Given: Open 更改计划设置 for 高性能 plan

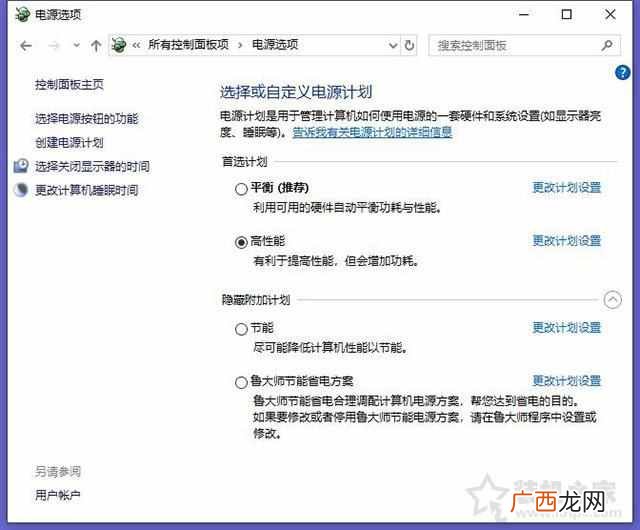Looking at the screenshot, I should pos(567,241).
